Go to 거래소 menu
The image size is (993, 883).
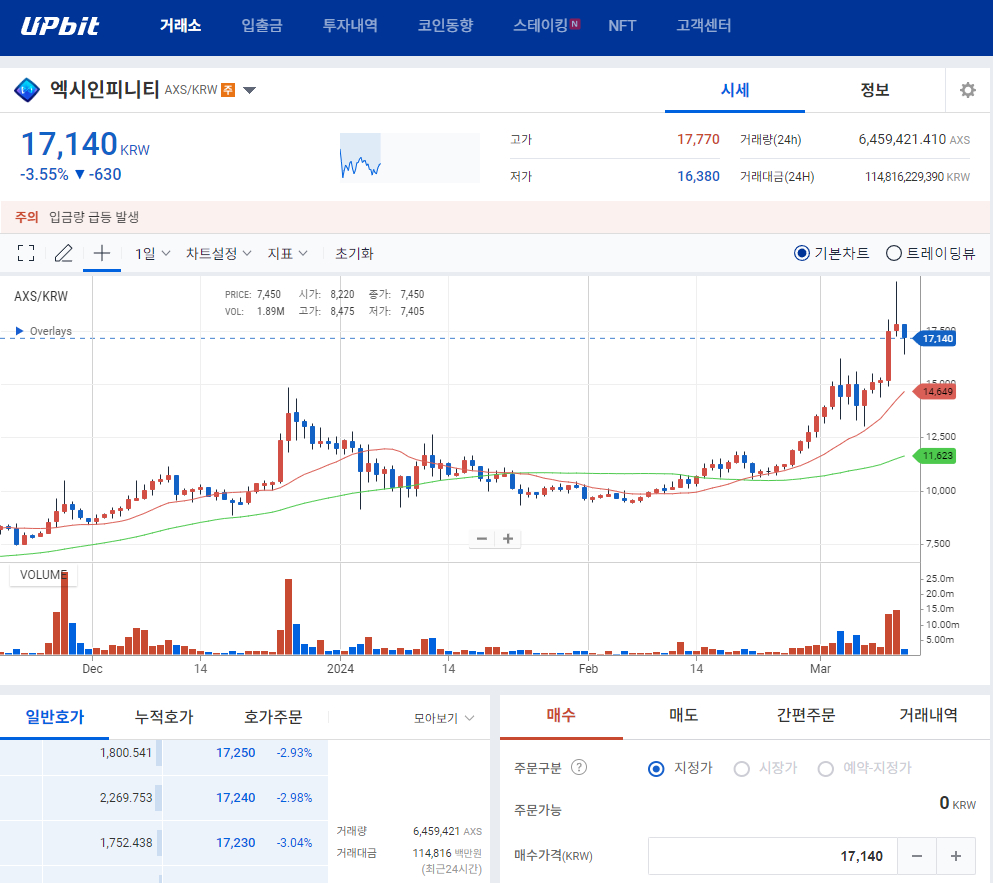pyautogui.click(x=180, y=25)
